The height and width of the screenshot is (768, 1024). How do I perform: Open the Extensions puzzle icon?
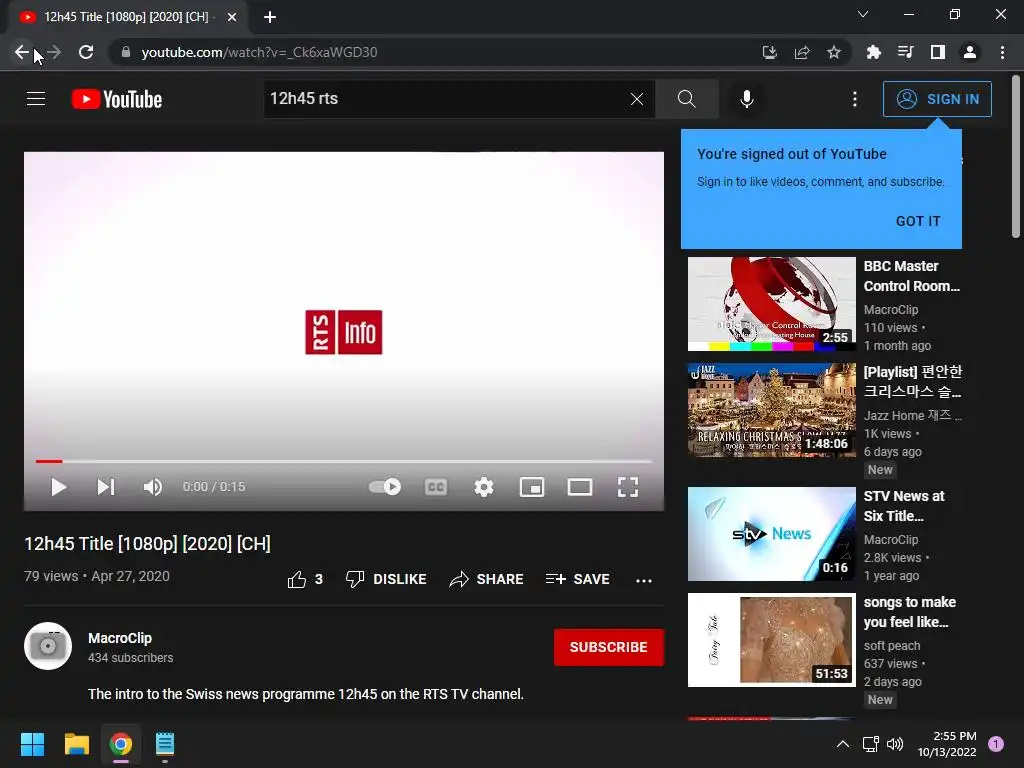[873, 52]
